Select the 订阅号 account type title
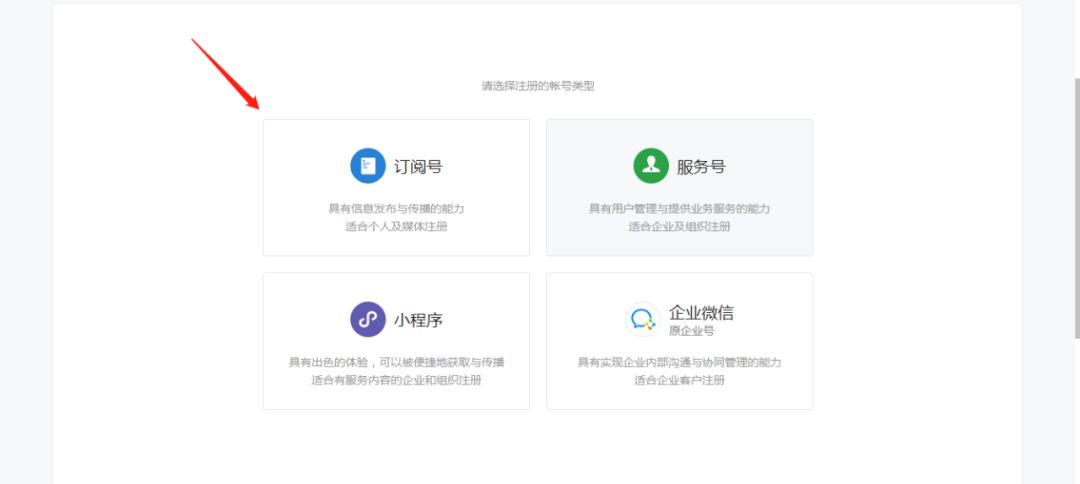This screenshot has height=484, width=1080. 418,167
